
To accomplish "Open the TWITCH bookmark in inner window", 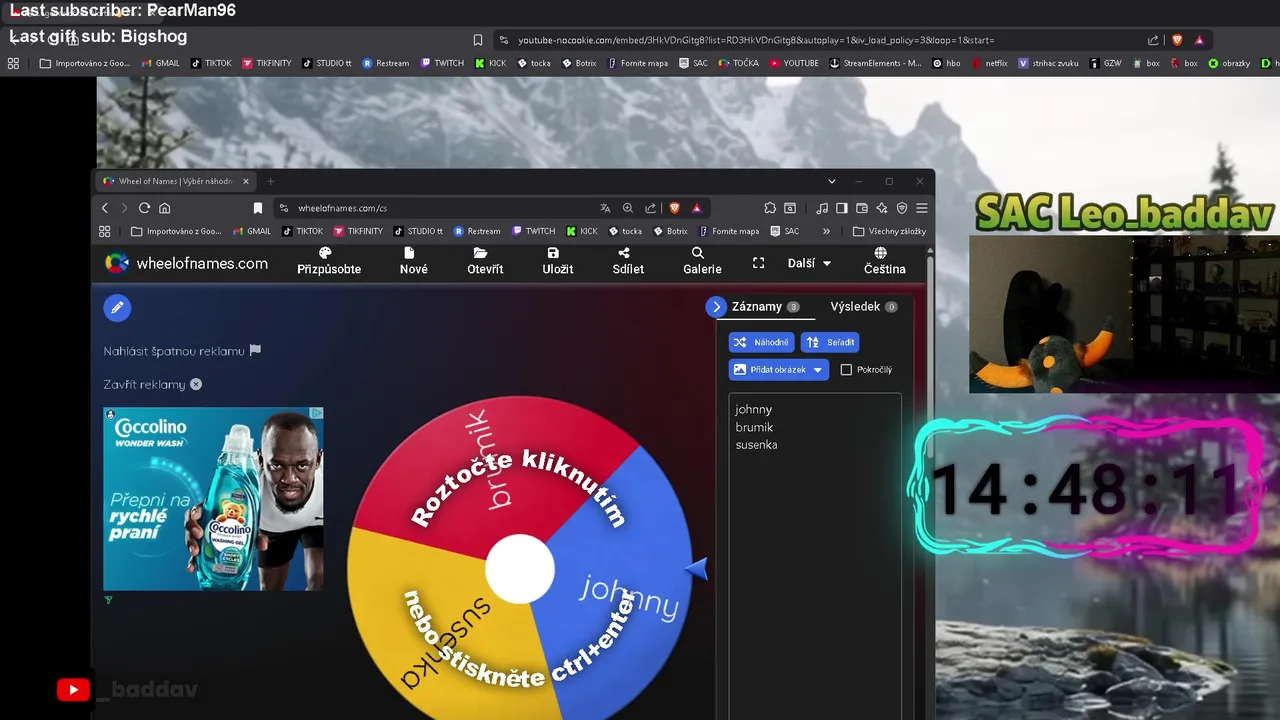I will (x=532, y=231).
